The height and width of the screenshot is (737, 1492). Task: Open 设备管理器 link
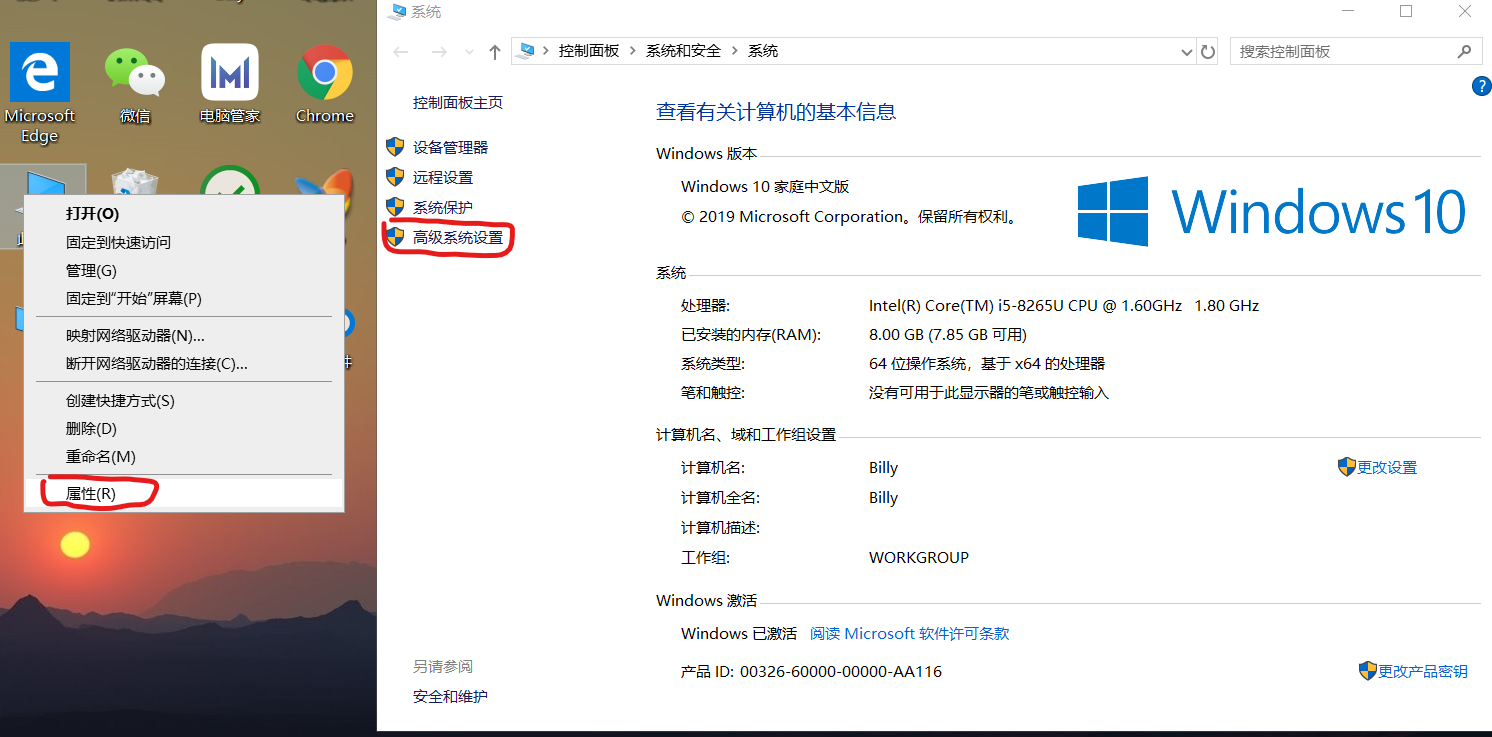click(450, 147)
